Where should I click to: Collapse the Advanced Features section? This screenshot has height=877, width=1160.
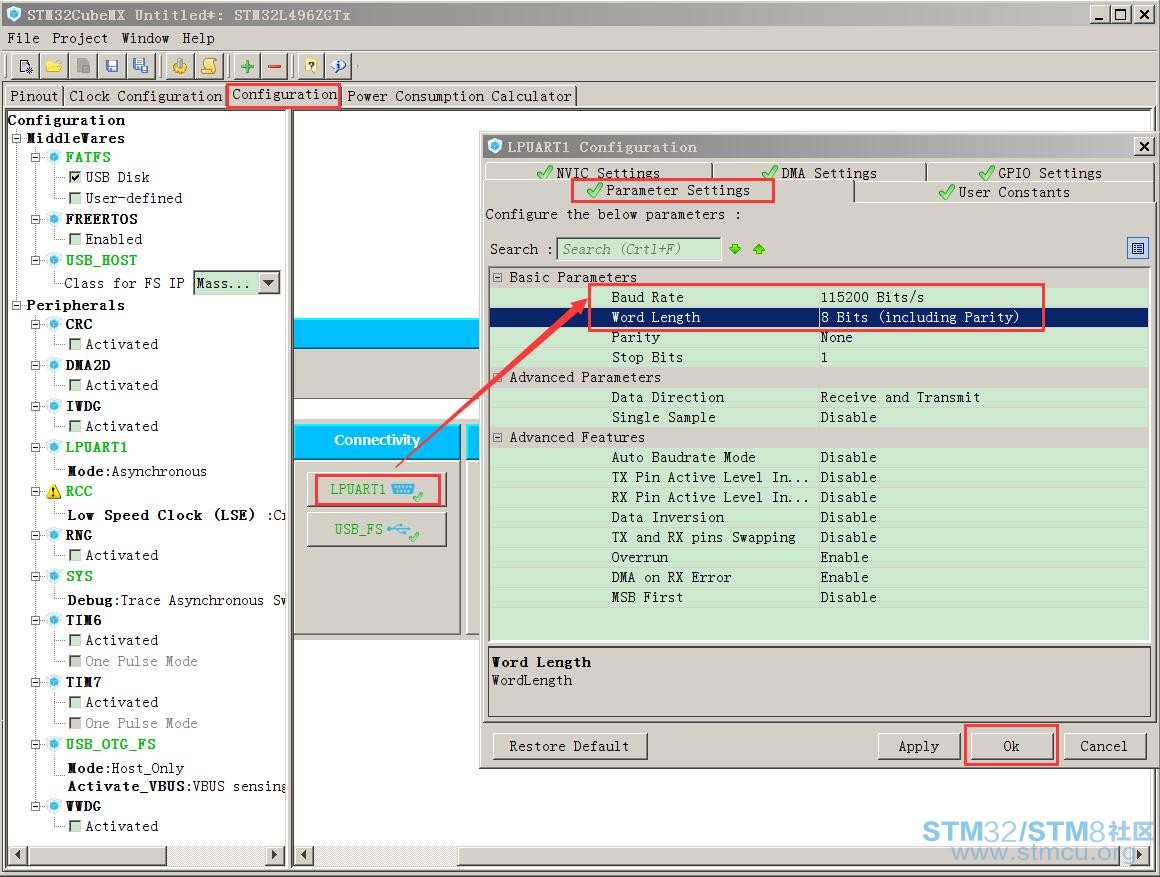click(498, 437)
